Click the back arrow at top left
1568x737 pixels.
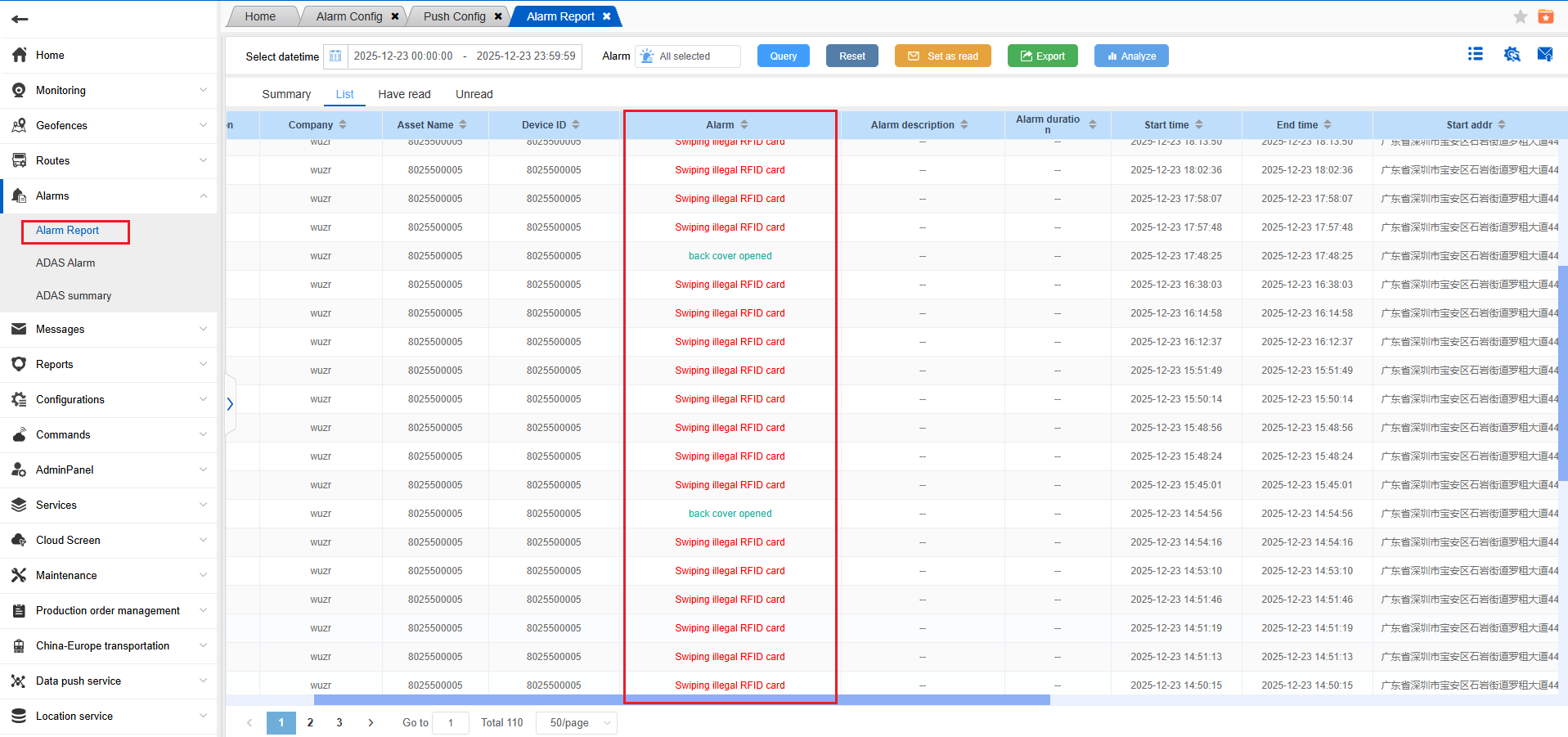pos(20,19)
